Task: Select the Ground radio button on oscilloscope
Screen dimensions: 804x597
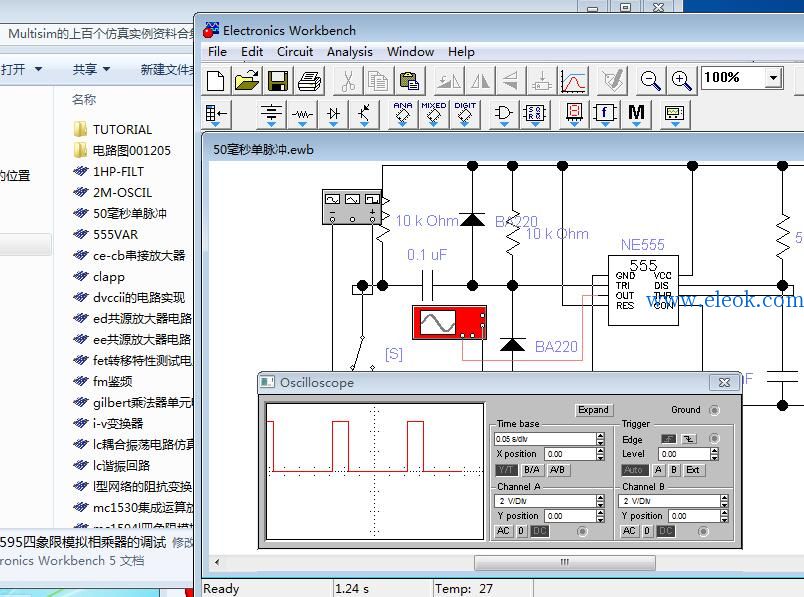Action: point(714,410)
